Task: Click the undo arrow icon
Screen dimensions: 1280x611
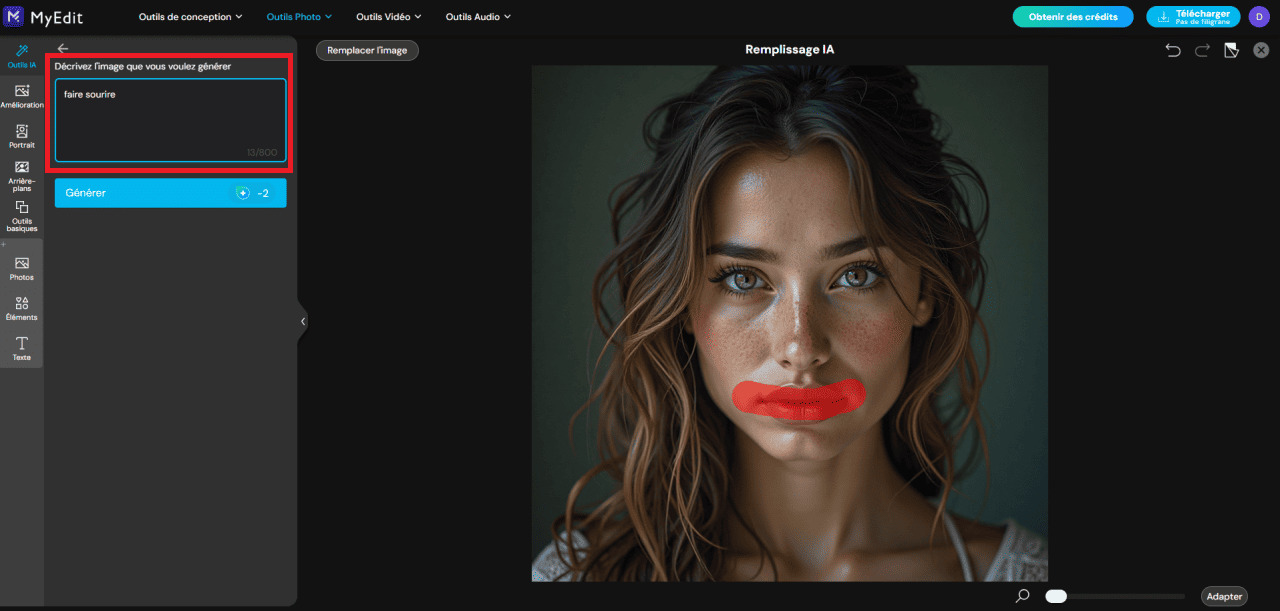Action: click(1172, 49)
